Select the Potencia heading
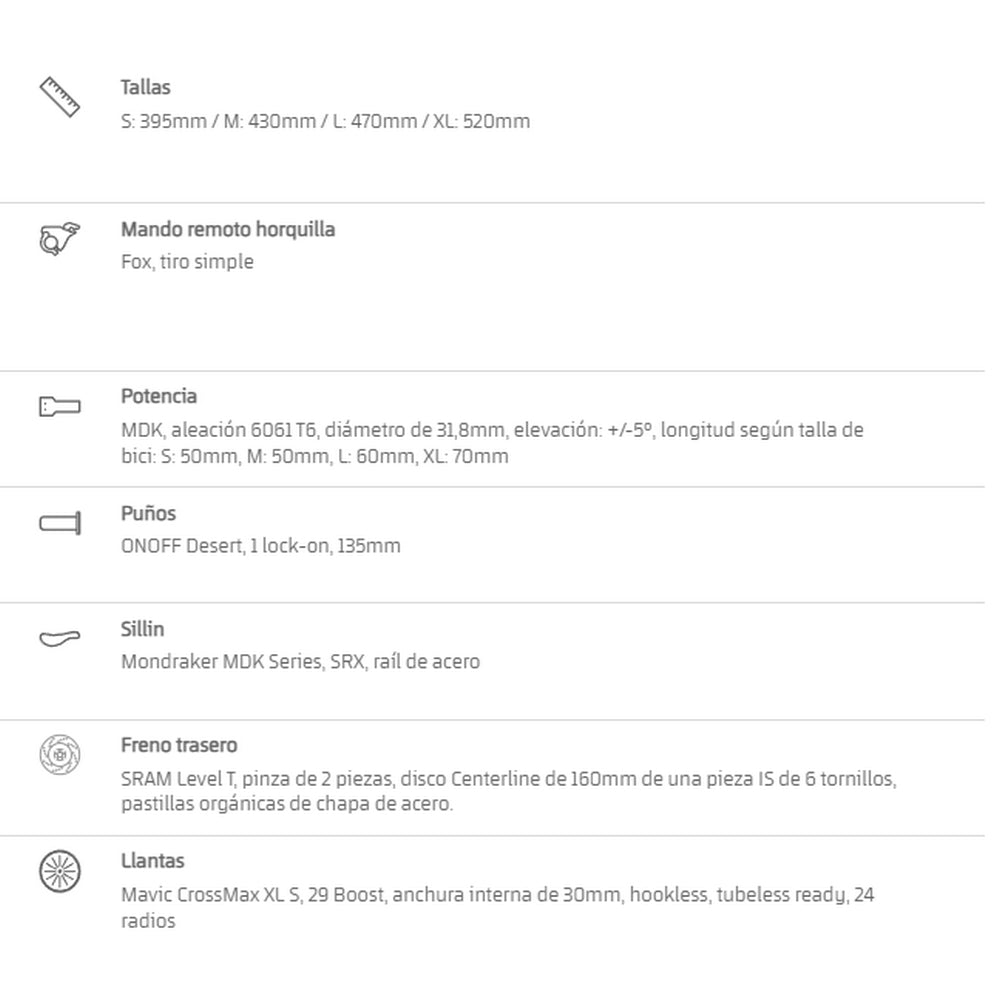The height and width of the screenshot is (1000, 1000). coord(159,396)
